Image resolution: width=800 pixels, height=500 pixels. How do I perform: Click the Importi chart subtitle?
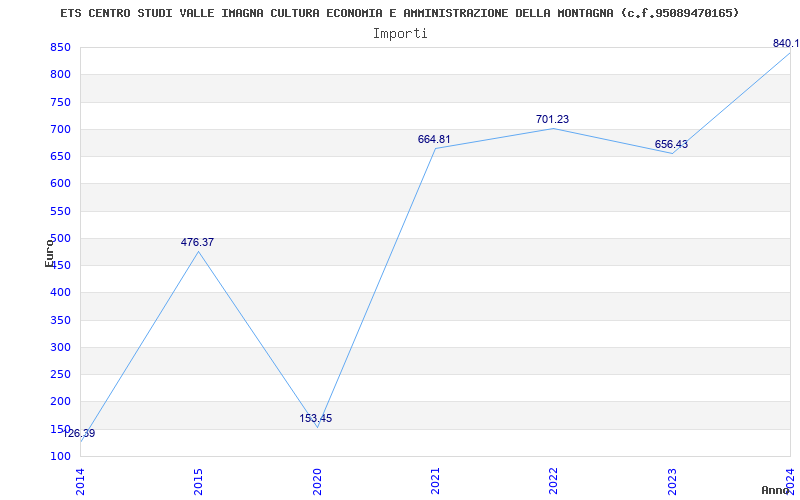[x=400, y=34]
